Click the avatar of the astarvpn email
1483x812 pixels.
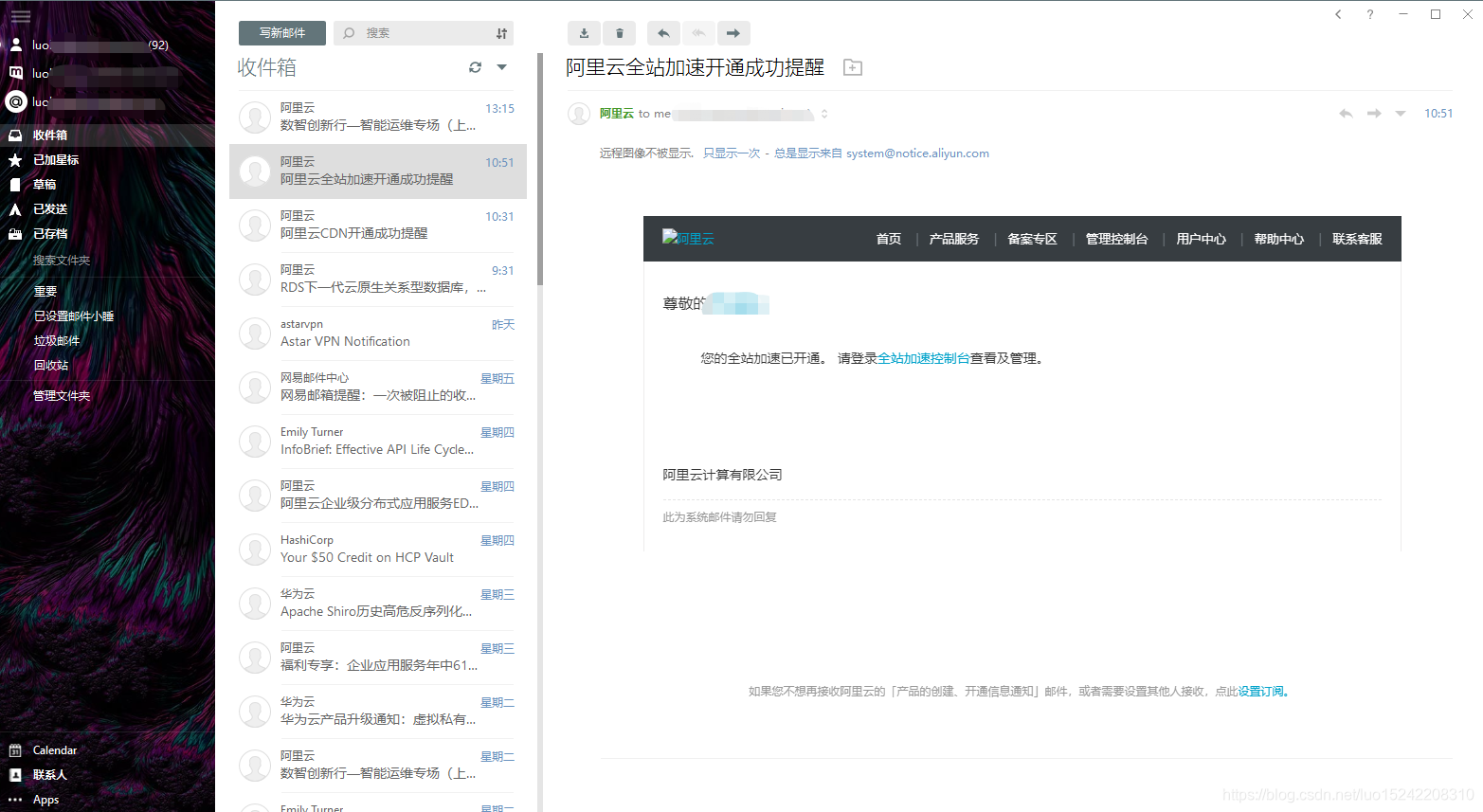pyautogui.click(x=255, y=334)
